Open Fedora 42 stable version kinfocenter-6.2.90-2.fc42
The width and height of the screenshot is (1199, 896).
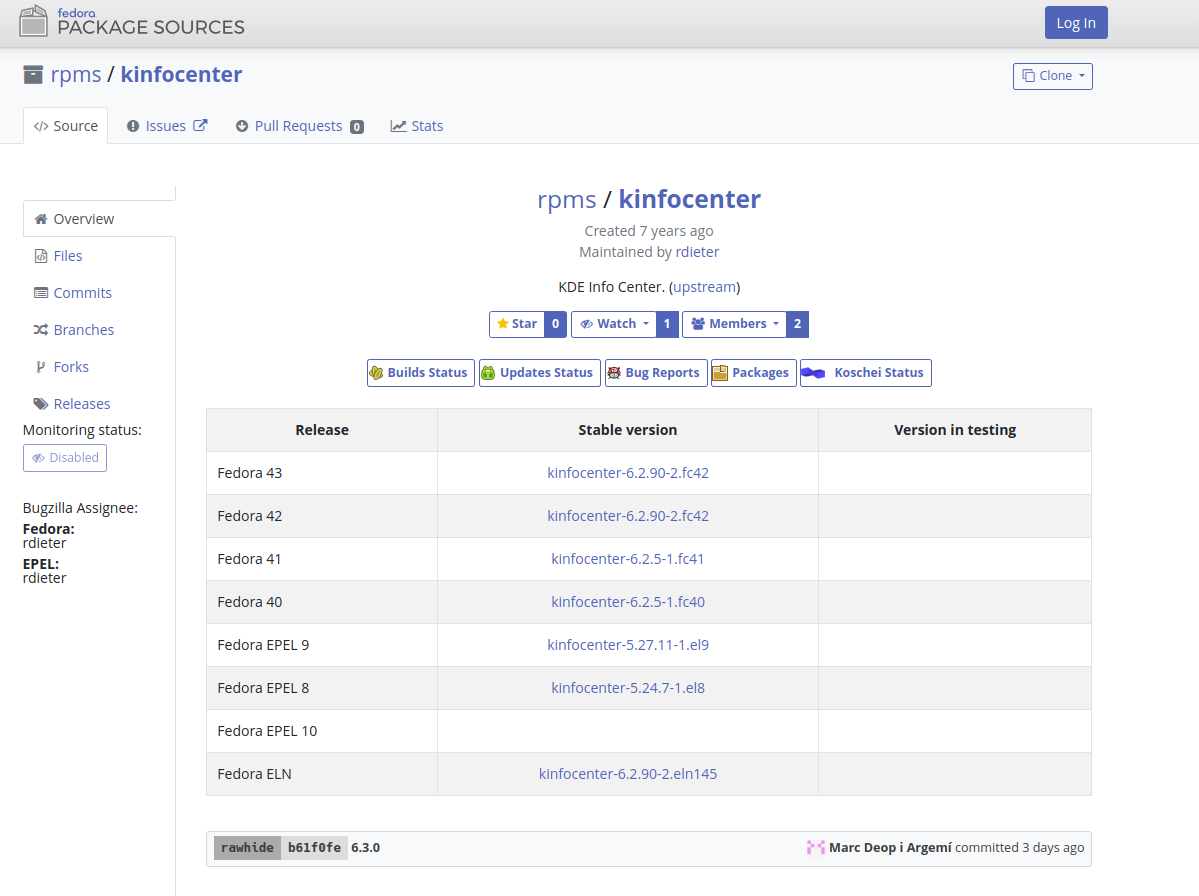click(628, 515)
